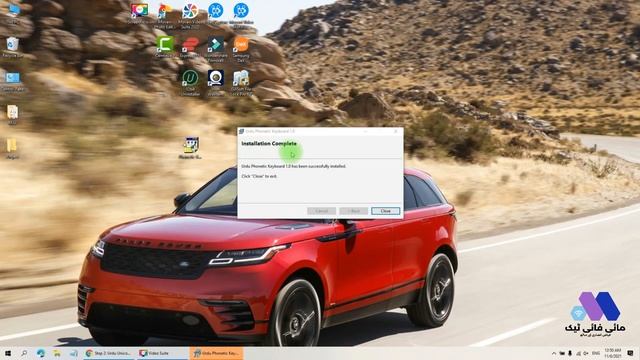Select the IObit Uninstaller desktop icon
640x360 pixels.
(x=190, y=82)
